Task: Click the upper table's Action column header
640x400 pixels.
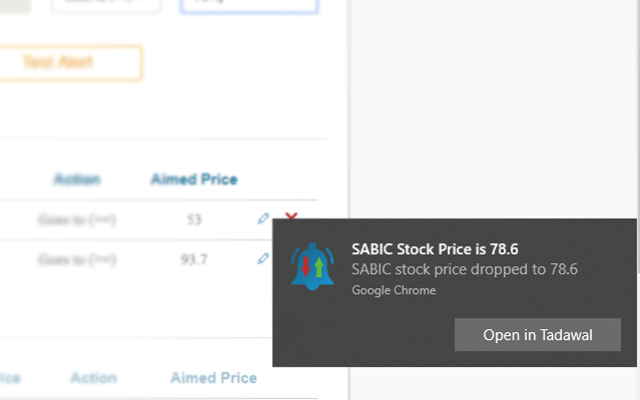Action: [77, 180]
